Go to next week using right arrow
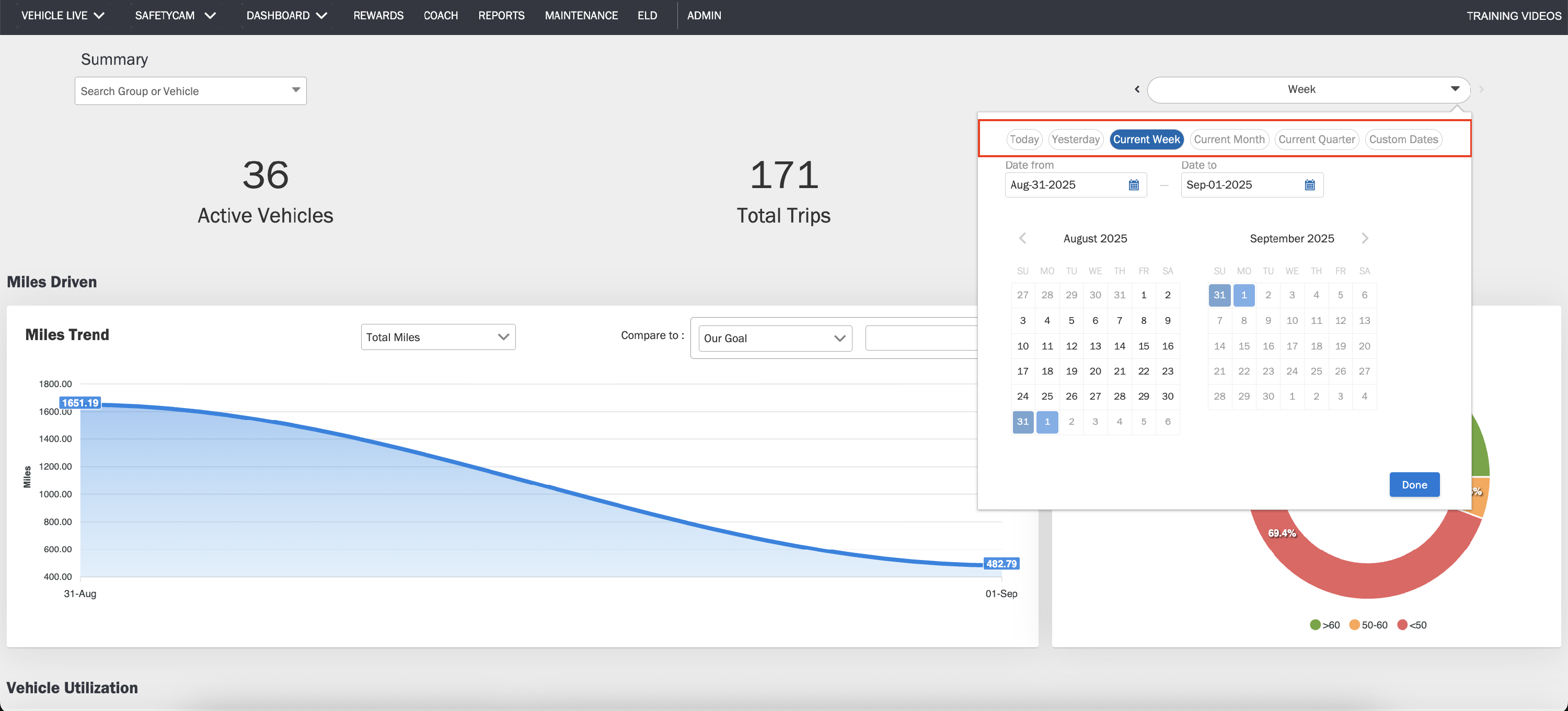This screenshot has width=1568, height=711. pyautogui.click(x=1481, y=89)
